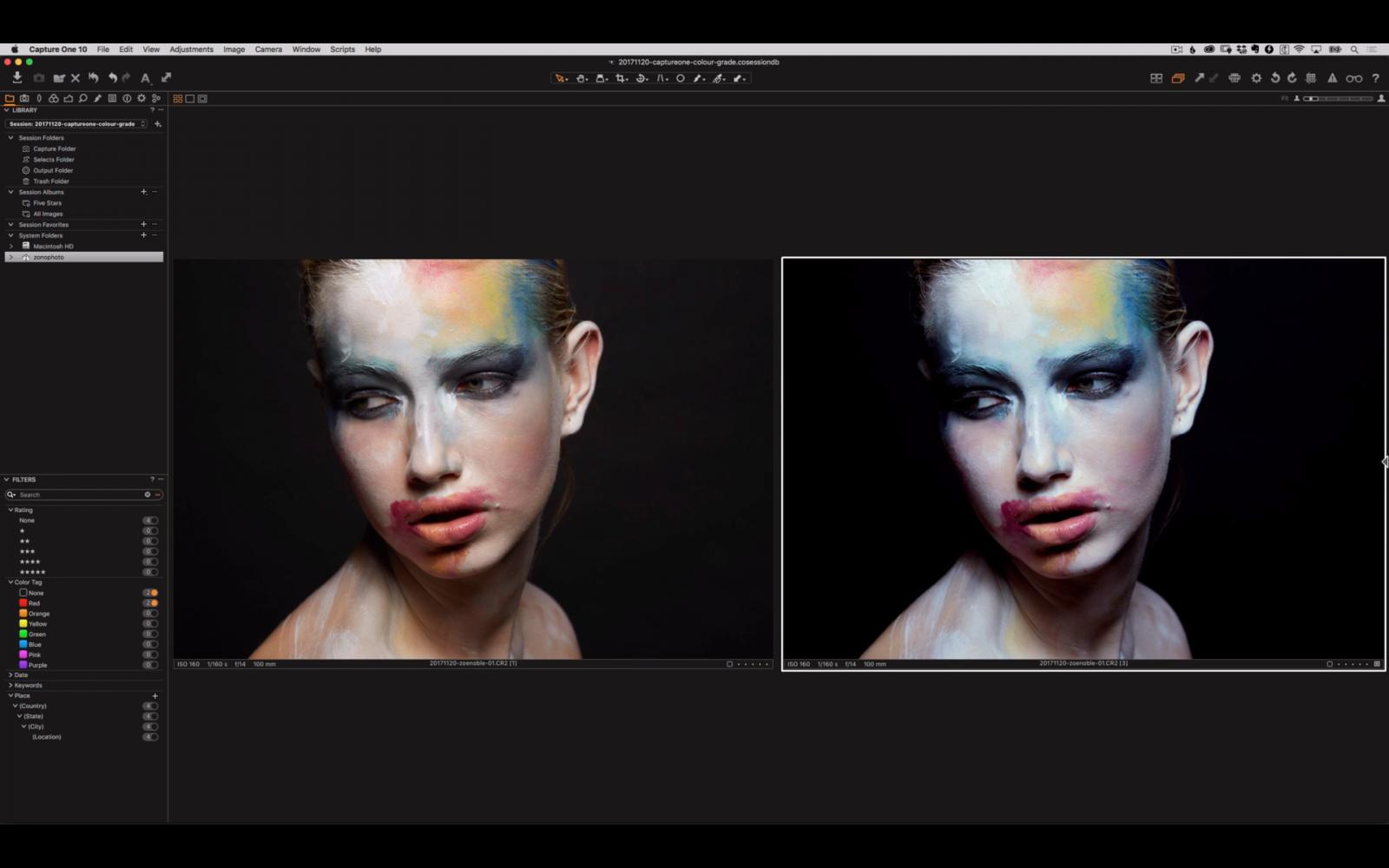Image resolution: width=1389 pixels, height=868 pixels.
Task: Select the Spot Removal circle tool
Action: 681,78
